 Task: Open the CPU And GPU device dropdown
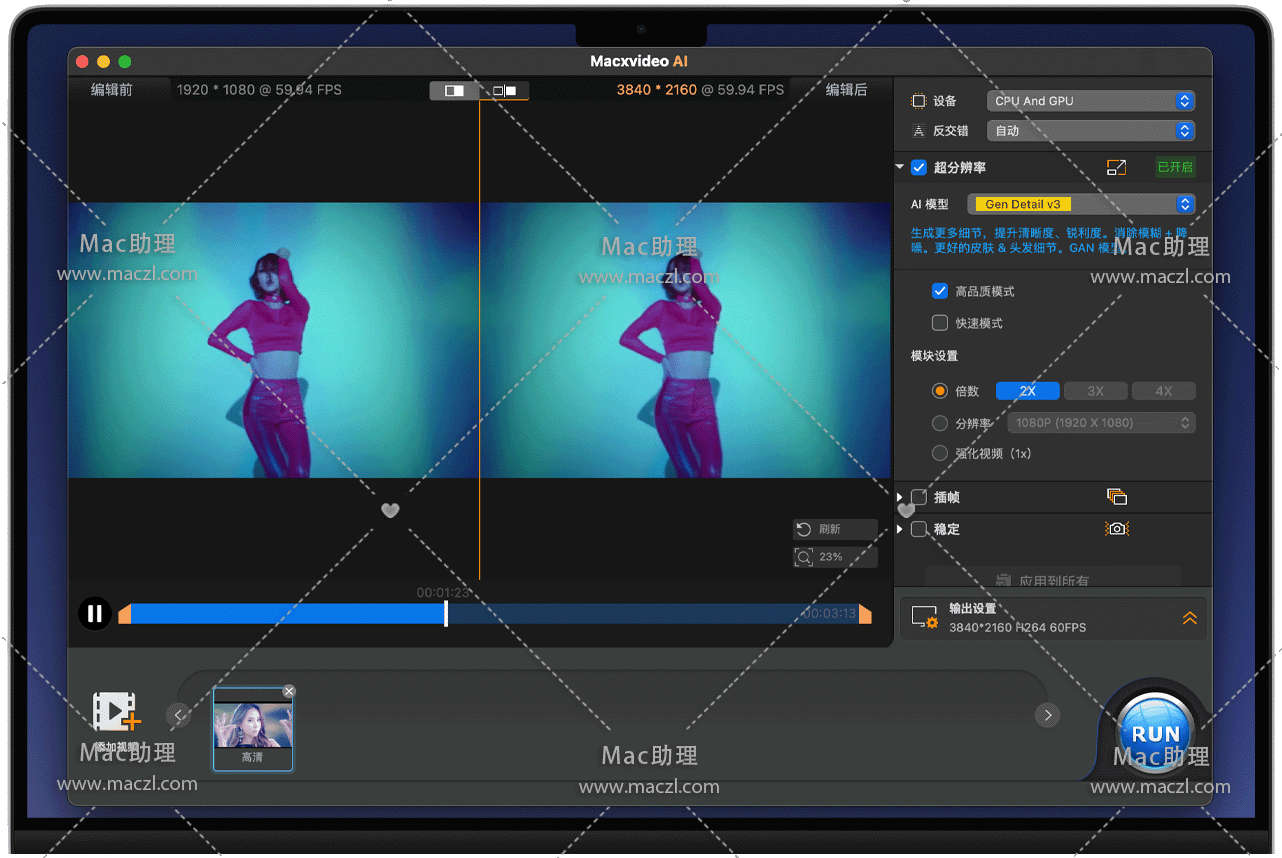click(1090, 101)
